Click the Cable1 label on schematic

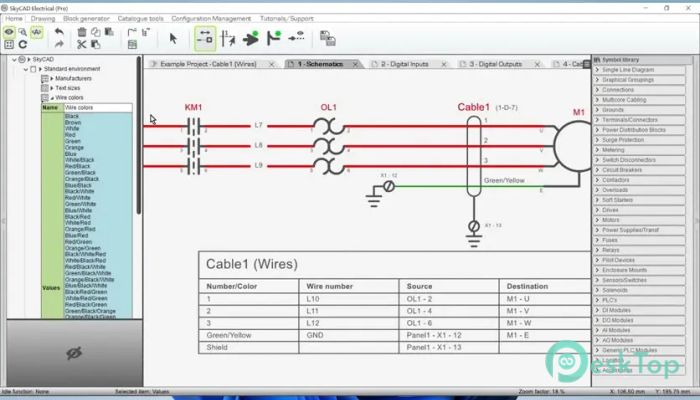(474, 107)
